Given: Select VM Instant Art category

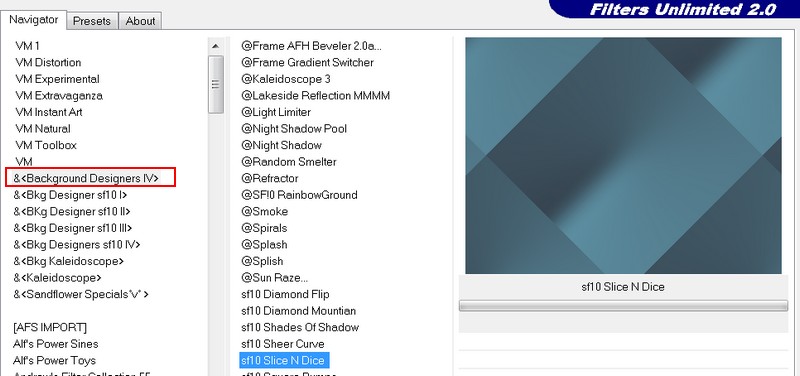Looking at the screenshot, I should [x=48, y=112].
